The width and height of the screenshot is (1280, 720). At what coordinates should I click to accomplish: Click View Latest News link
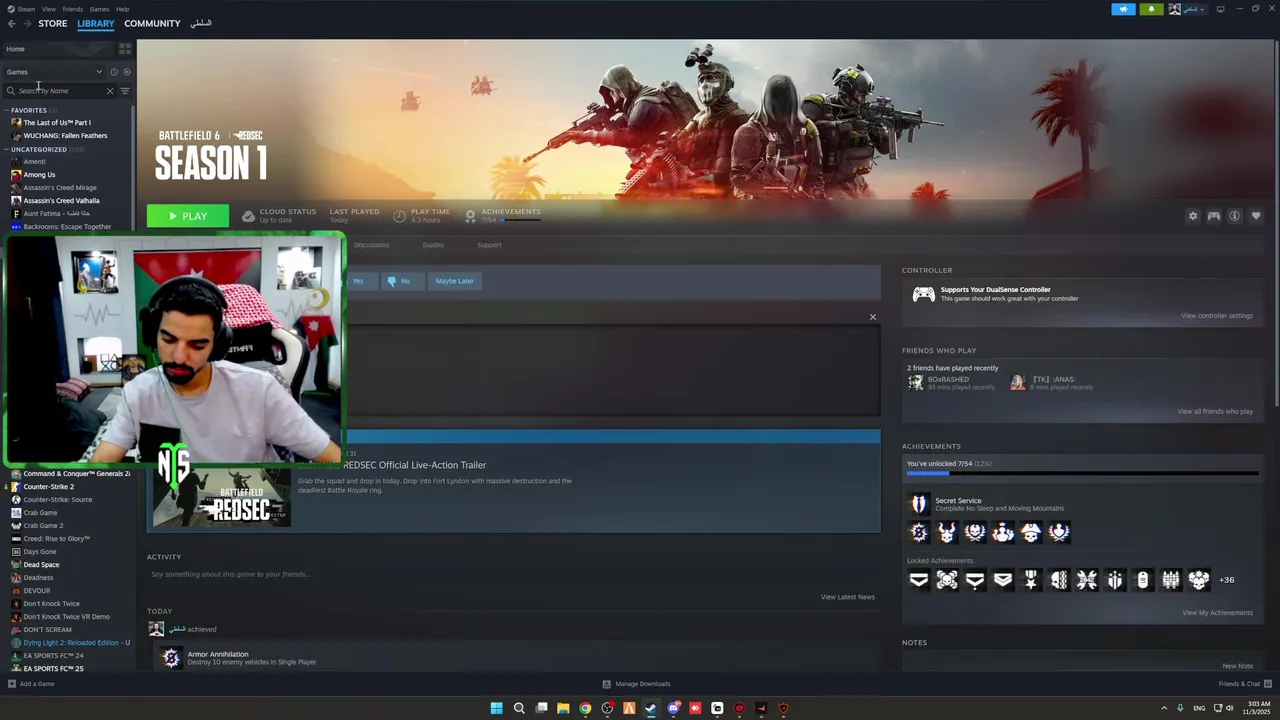click(848, 597)
